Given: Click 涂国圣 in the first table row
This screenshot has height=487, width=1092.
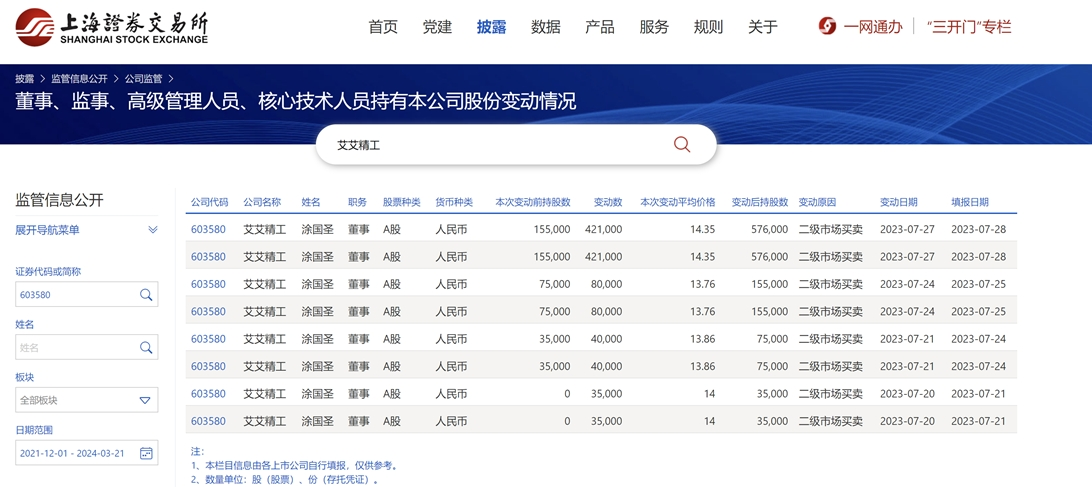Looking at the screenshot, I should (x=318, y=229).
